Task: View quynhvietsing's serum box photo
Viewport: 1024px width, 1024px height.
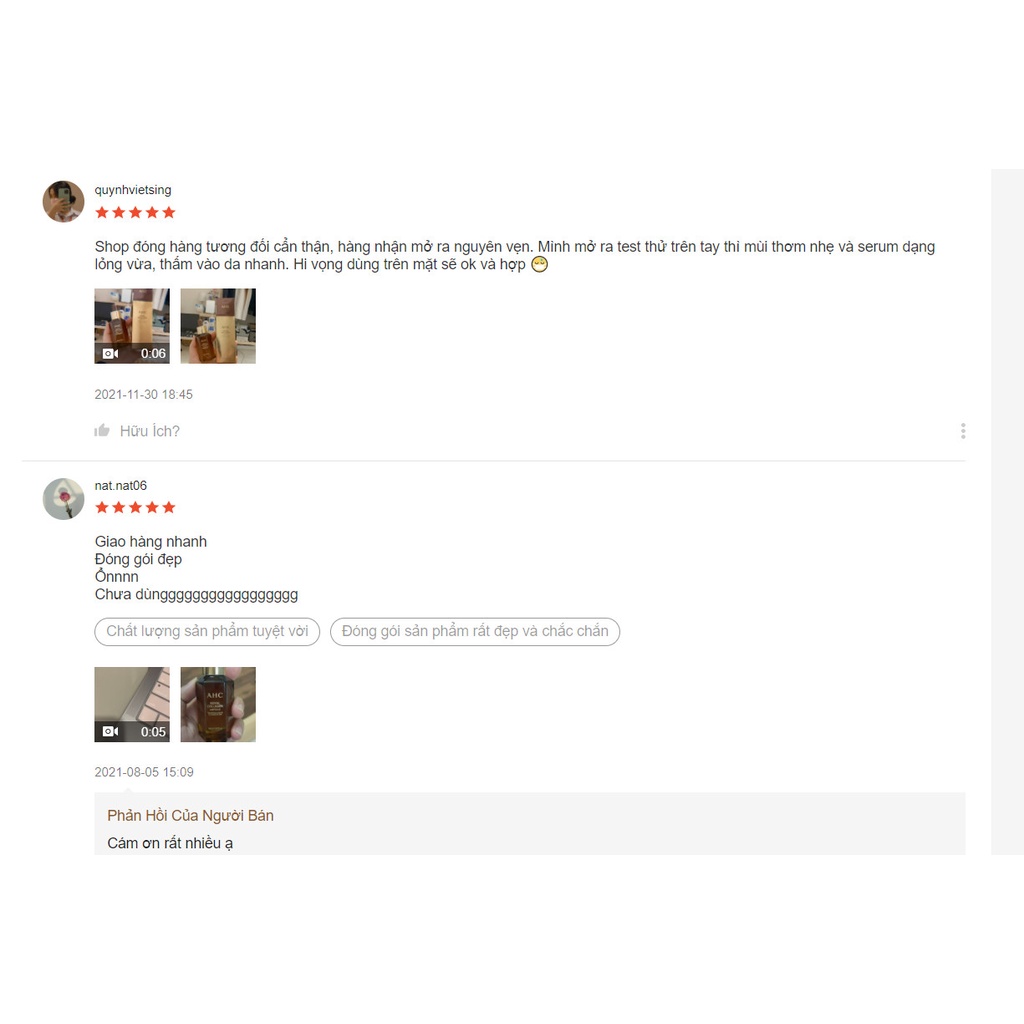Action: pos(218,326)
